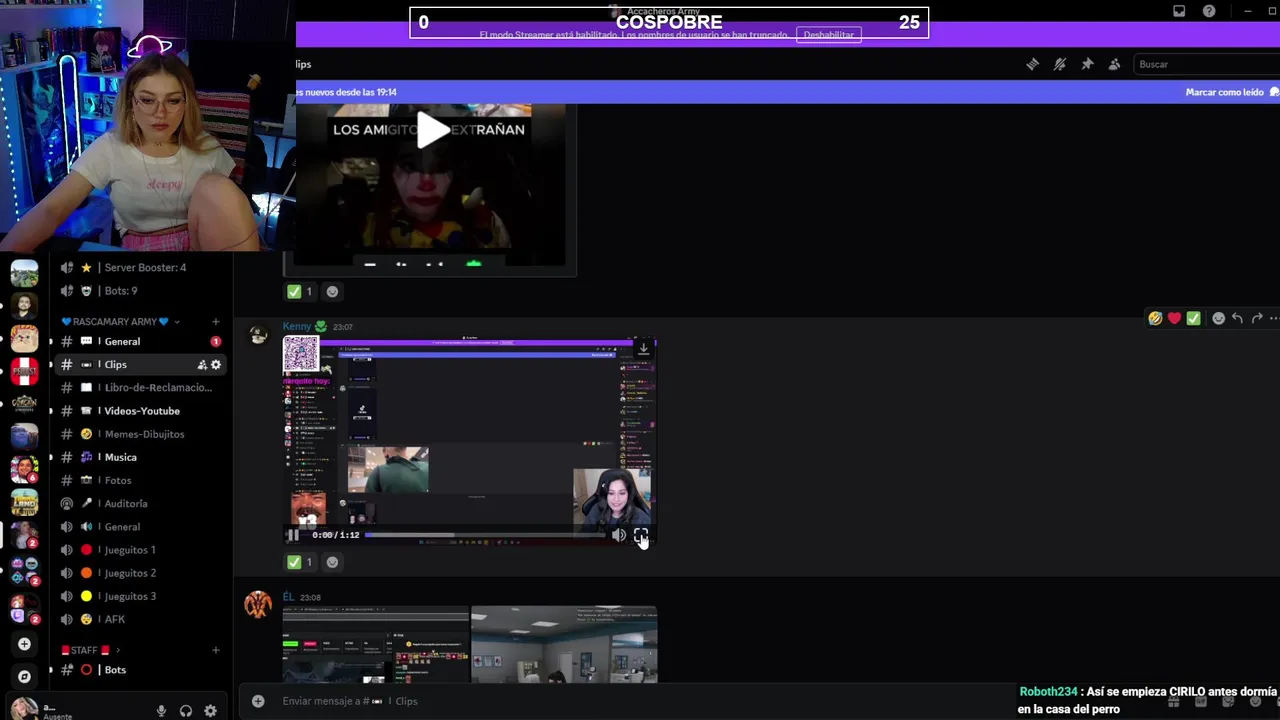This screenshot has width=1280, height=720.
Task: Open the Bots channel under STAFF
Action: tap(140, 670)
